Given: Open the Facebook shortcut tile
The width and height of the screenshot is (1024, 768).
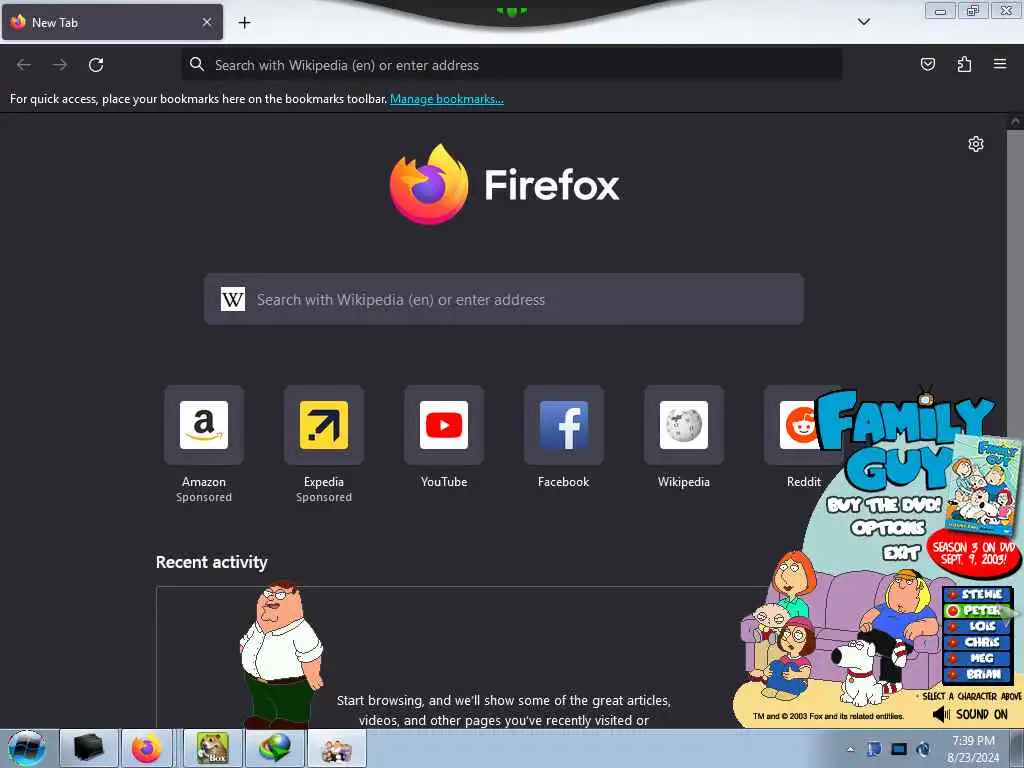Looking at the screenshot, I should click(x=564, y=425).
